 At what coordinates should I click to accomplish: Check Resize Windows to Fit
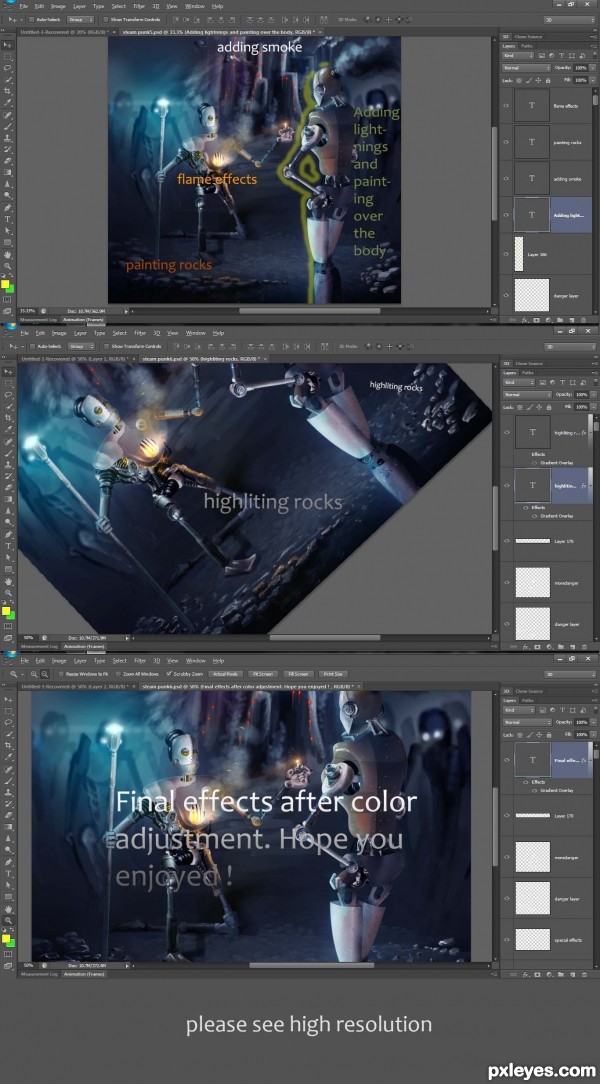60,673
